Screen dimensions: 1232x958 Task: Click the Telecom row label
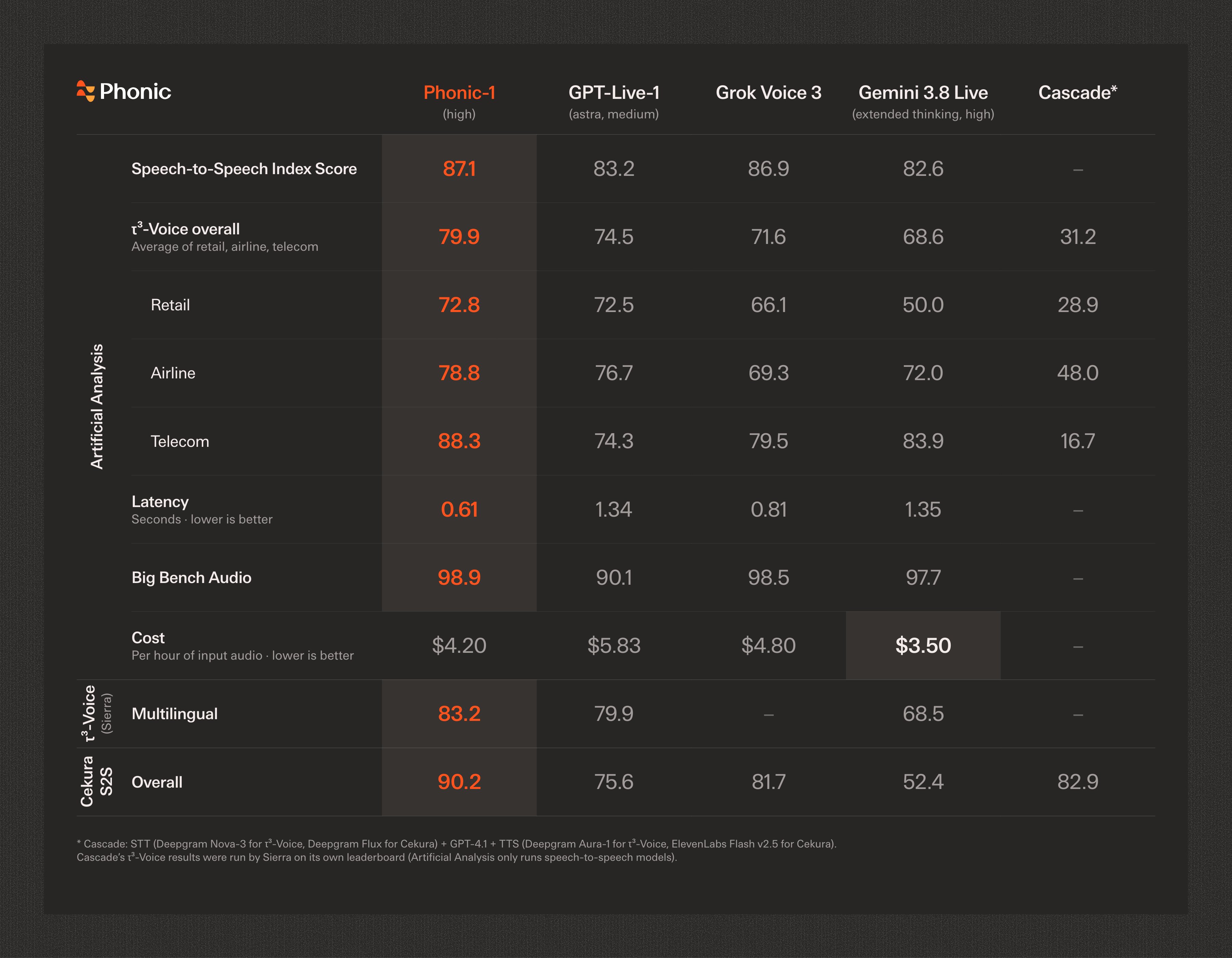tap(179, 441)
